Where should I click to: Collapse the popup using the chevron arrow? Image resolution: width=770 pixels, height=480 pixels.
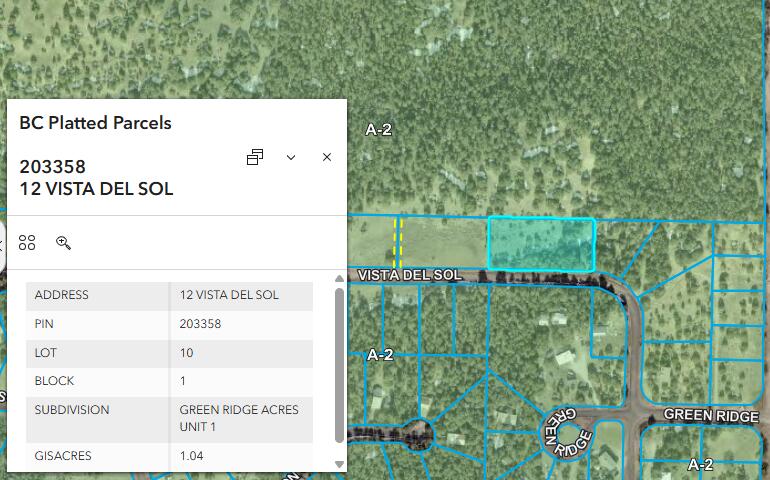[291, 157]
